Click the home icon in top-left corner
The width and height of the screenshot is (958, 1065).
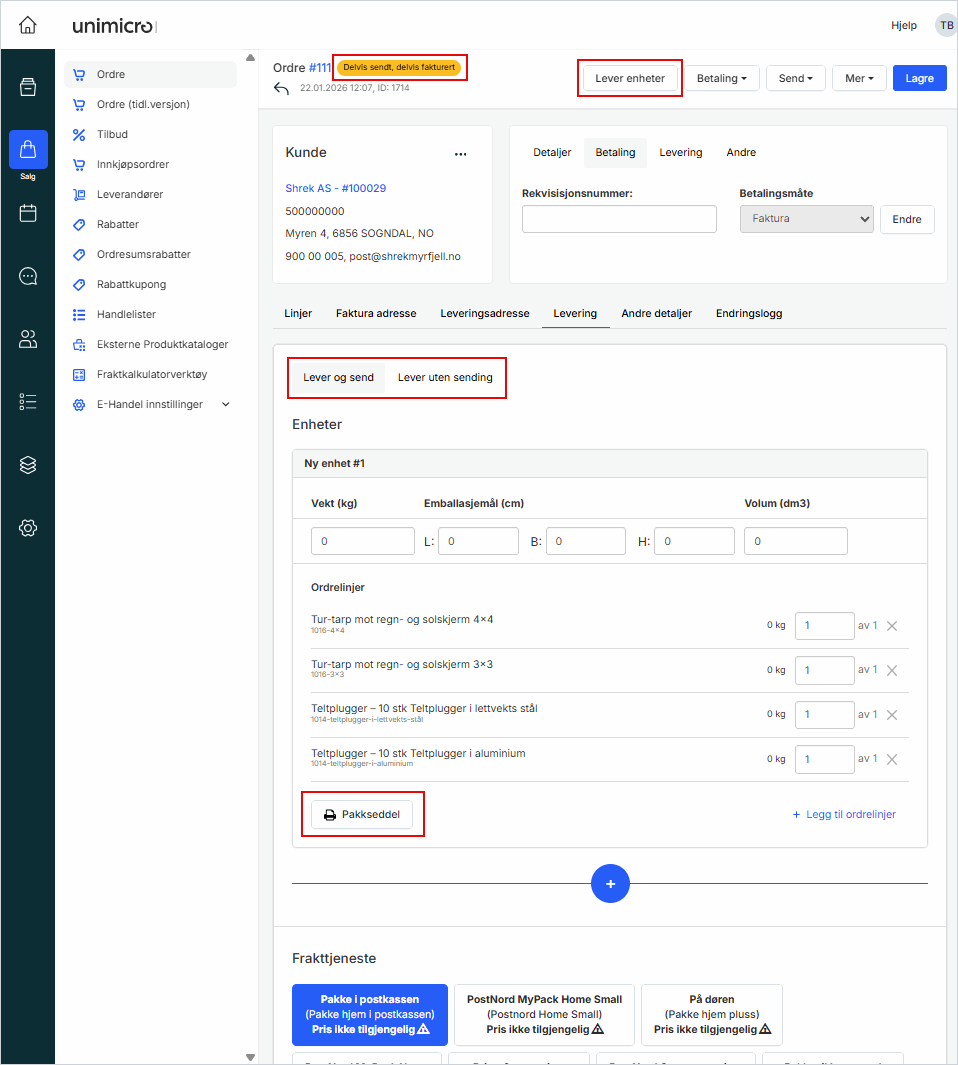(x=28, y=25)
